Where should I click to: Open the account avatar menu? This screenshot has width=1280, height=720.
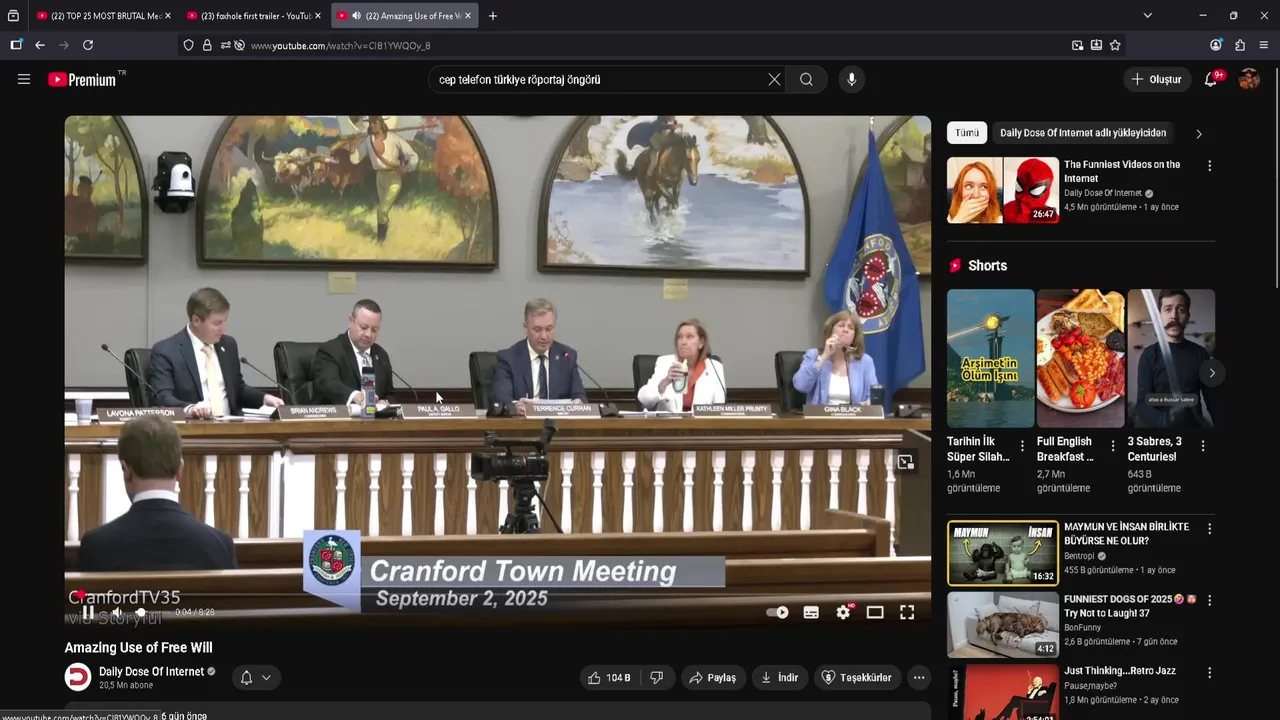click(1249, 79)
